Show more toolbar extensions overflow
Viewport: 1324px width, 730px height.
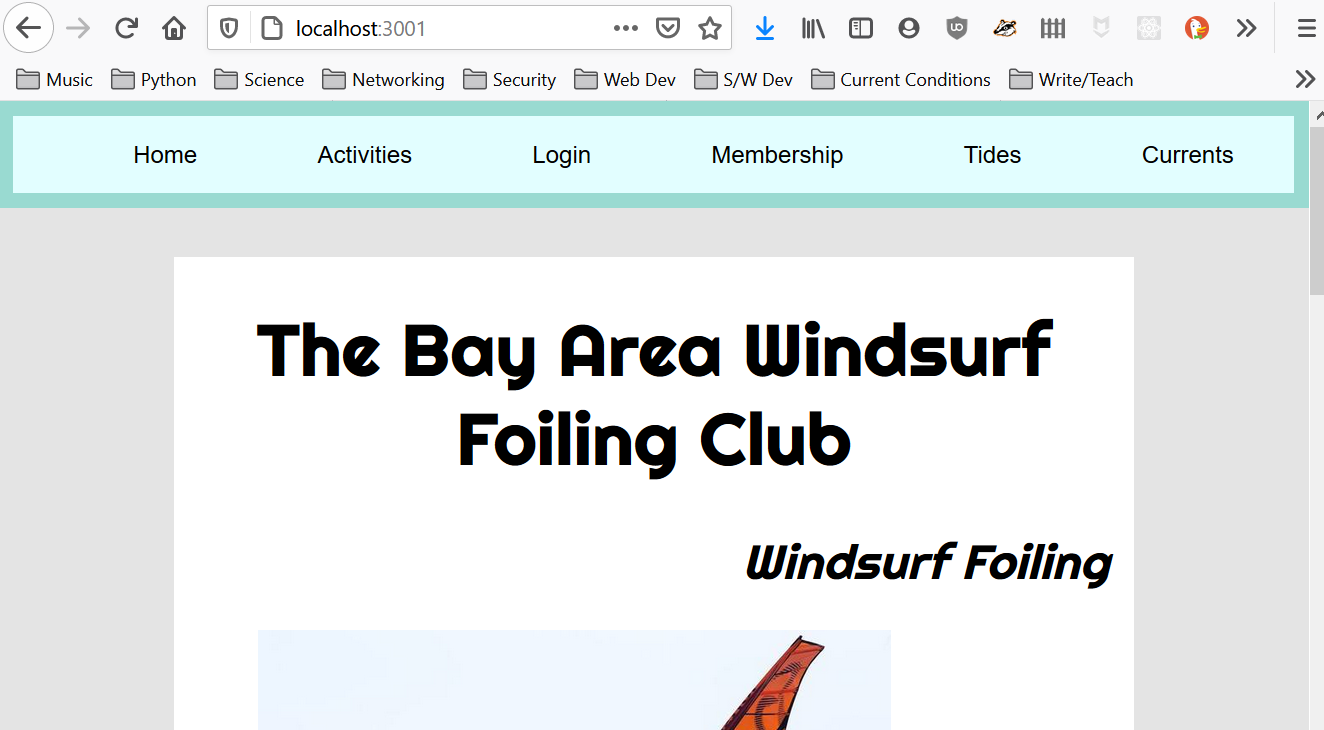1246,28
